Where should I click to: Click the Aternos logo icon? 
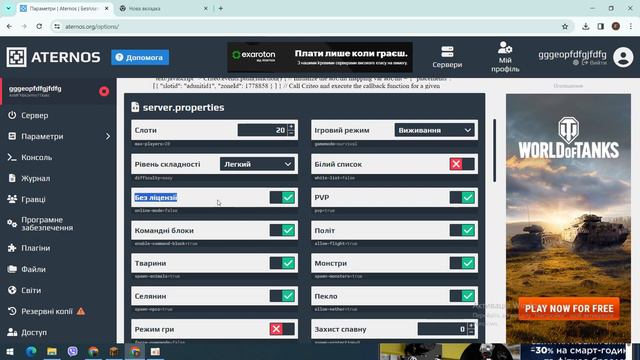[16, 57]
